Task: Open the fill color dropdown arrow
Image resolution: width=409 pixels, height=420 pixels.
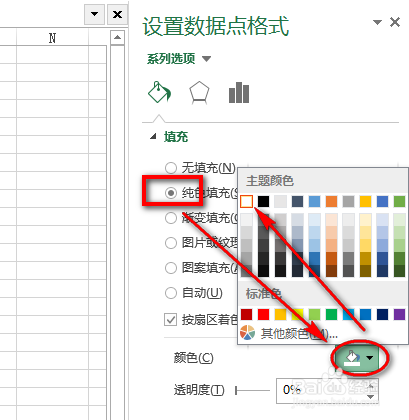Action: tap(370, 358)
